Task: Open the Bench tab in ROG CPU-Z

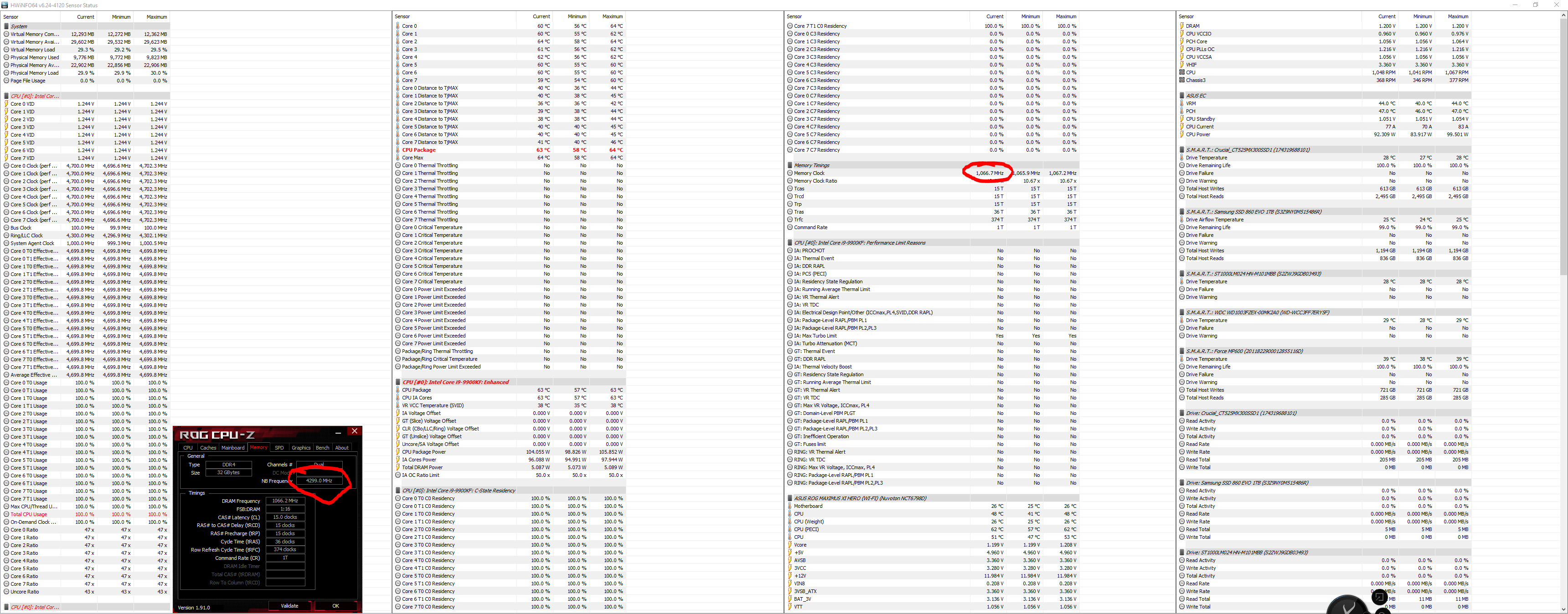Action: tap(322, 448)
